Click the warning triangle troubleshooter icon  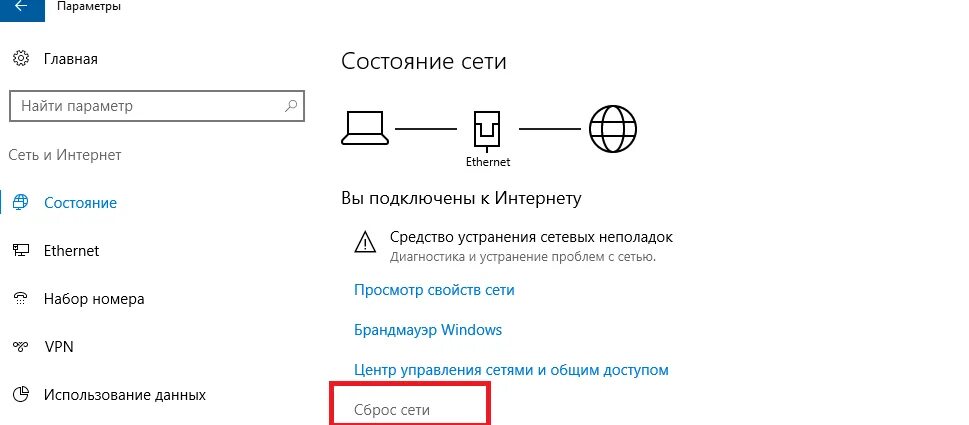pos(365,242)
